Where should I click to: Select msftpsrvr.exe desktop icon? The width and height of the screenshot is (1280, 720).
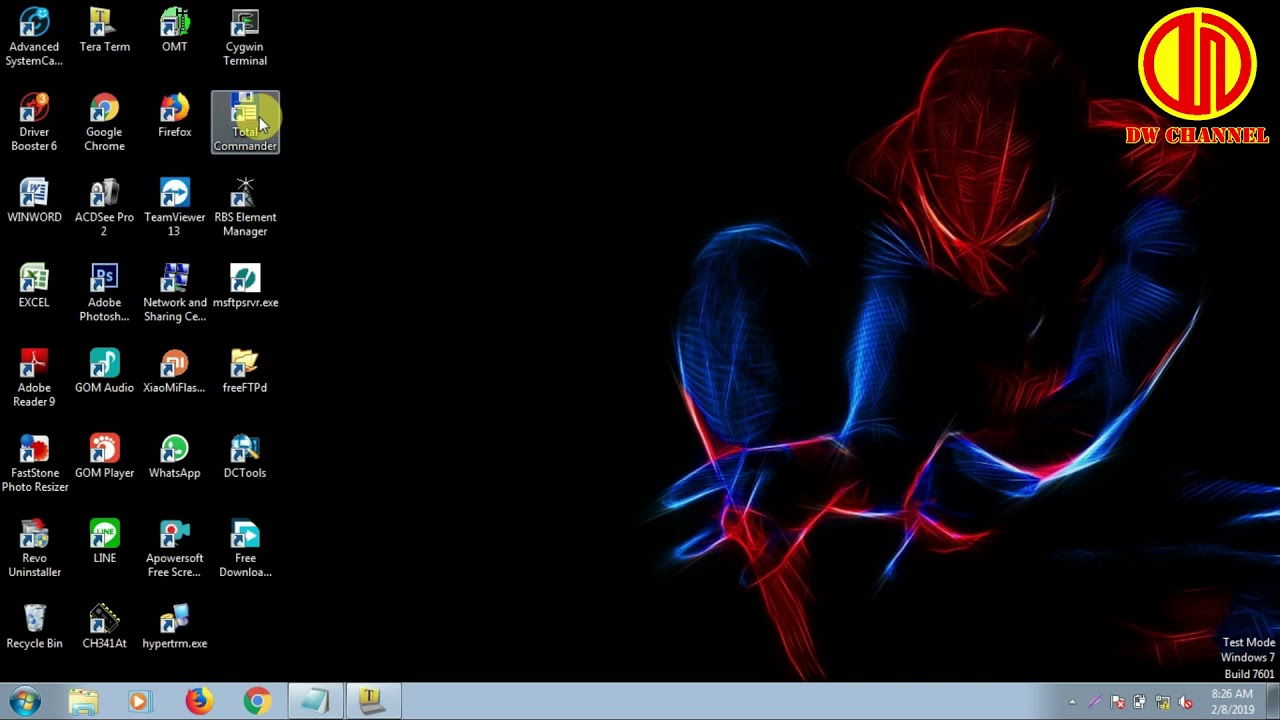(x=245, y=285)
